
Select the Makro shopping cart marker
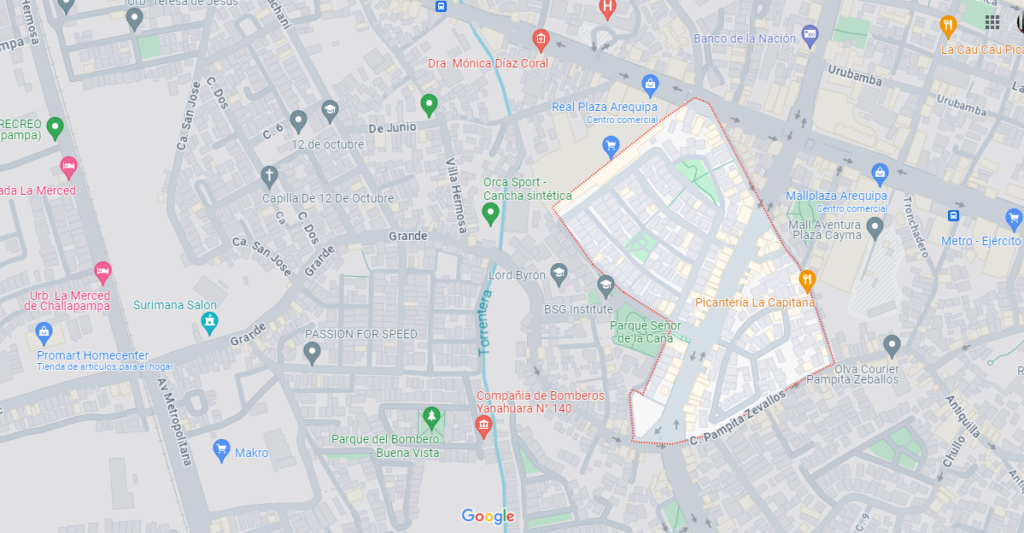point(221,450)
